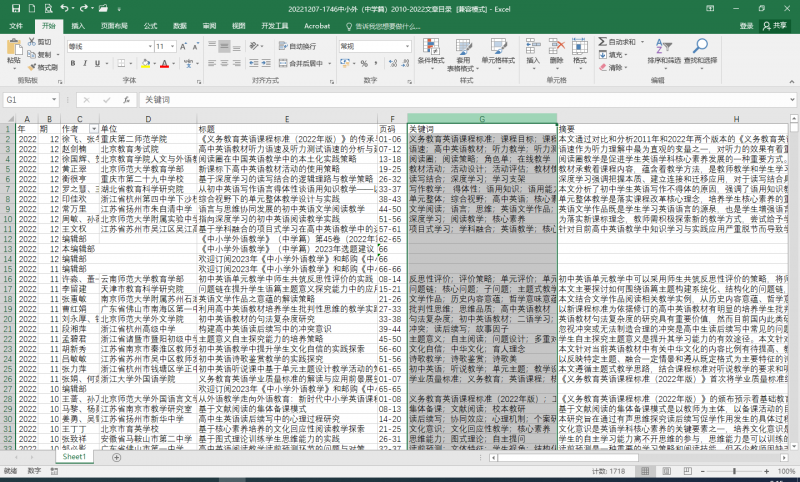The height and width of the screenshot is (482, 800).
Task: Apply fill color bucket icon
Action: [x=146, y=63]
